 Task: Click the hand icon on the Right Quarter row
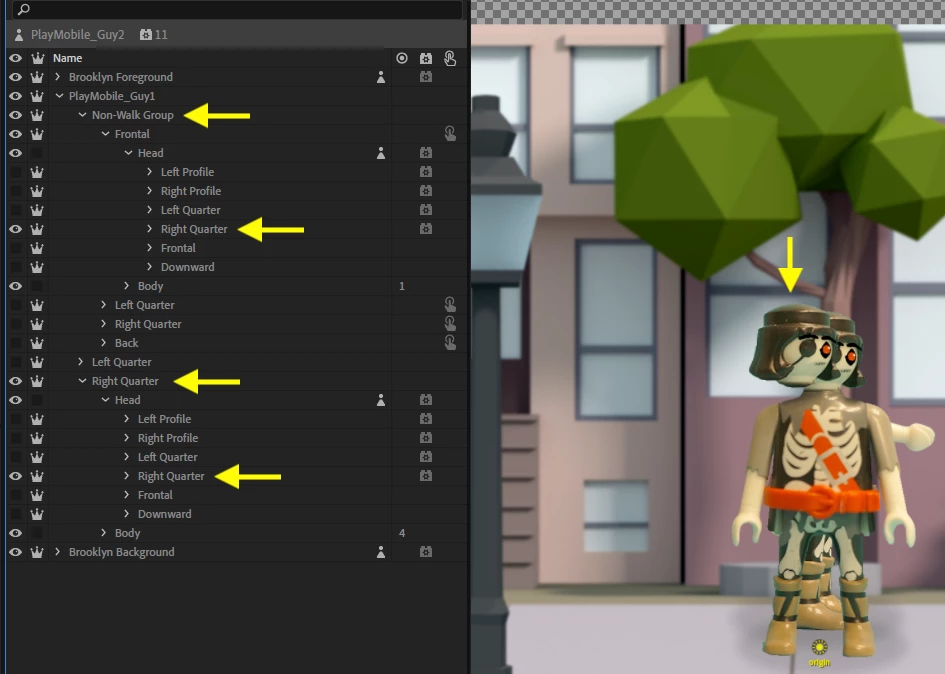pos(450,324)
